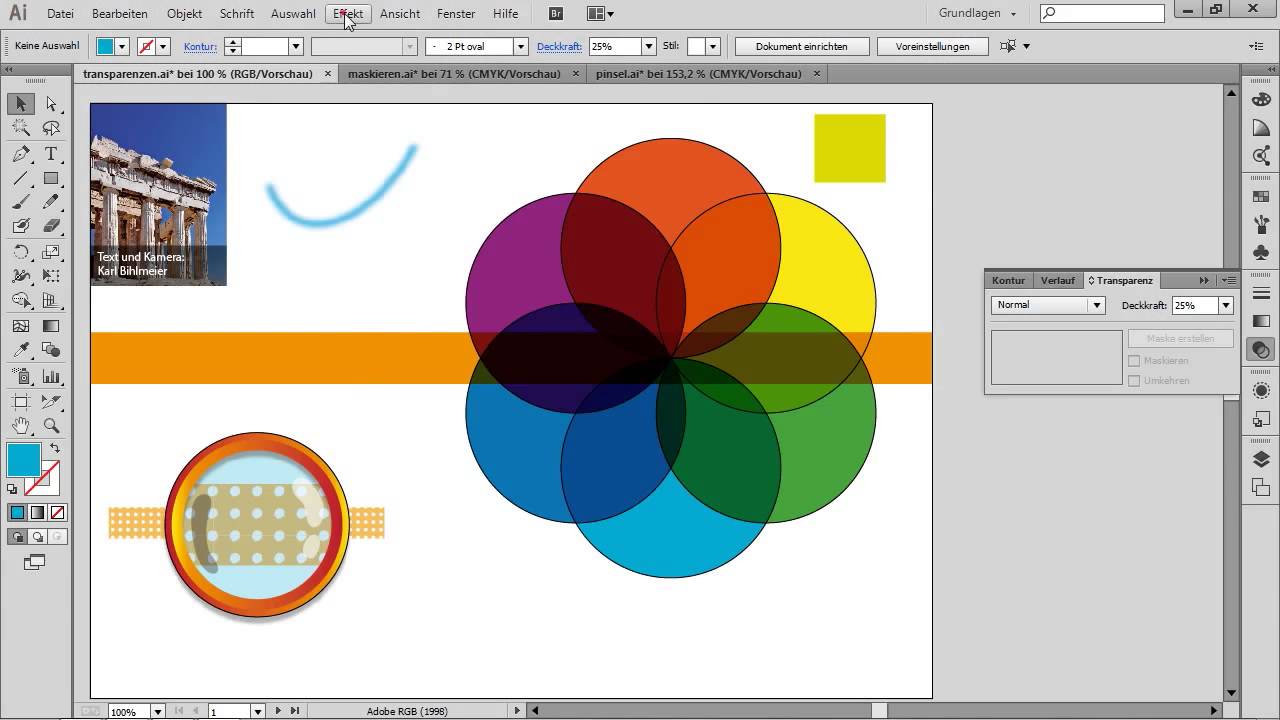Image resolution: width=1280 pixels, height=720 pixels.
Task: Select the Scale tool
Action: pyautogui.click(x=51, y=252)
